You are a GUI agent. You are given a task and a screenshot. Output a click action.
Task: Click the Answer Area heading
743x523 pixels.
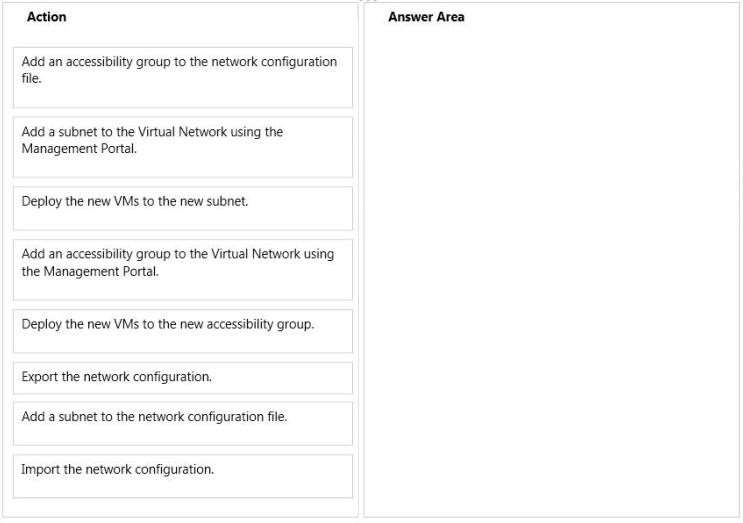tap(426, 17)
